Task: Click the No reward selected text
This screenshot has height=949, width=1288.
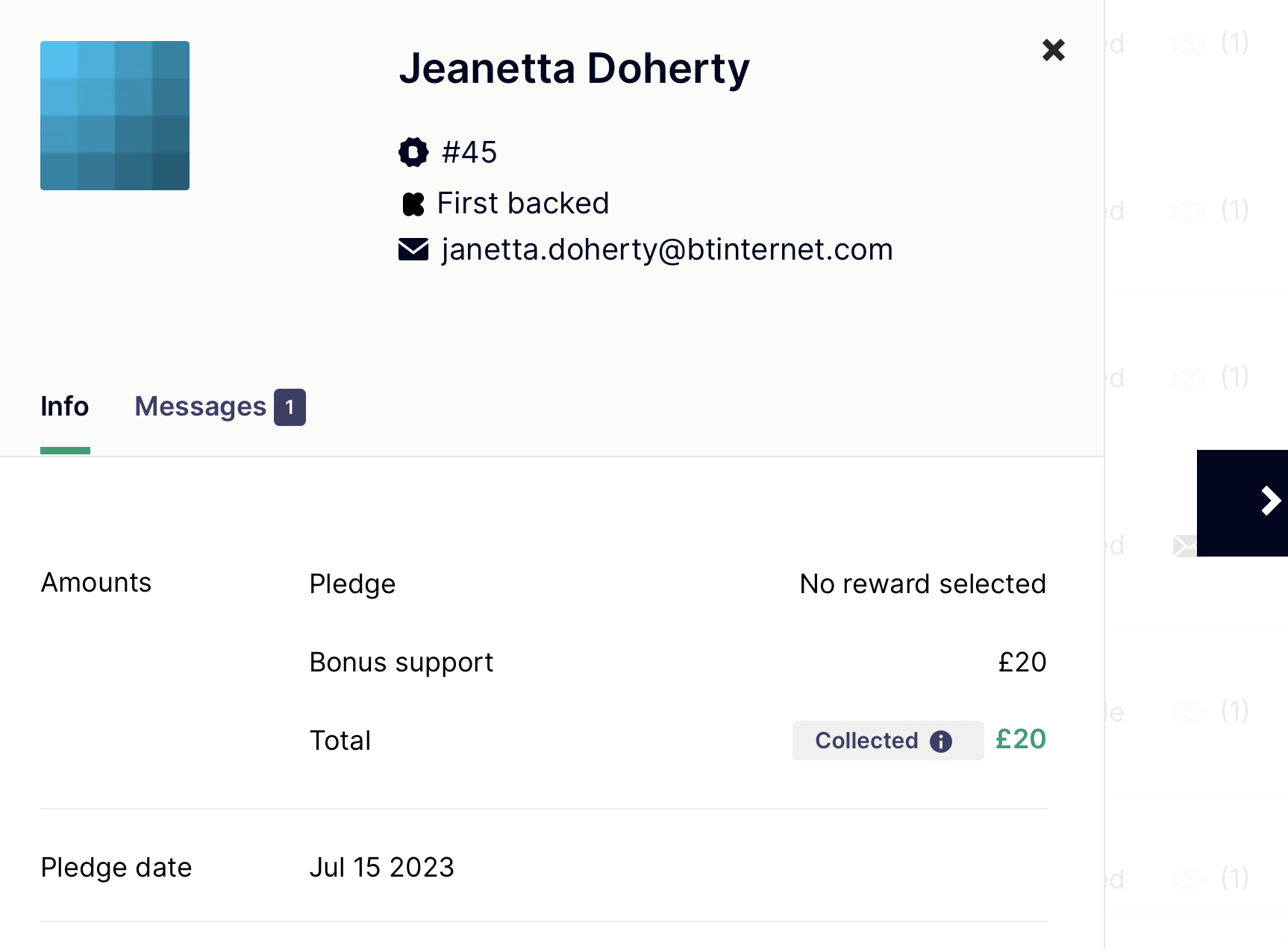Action: tap(922, 584)
